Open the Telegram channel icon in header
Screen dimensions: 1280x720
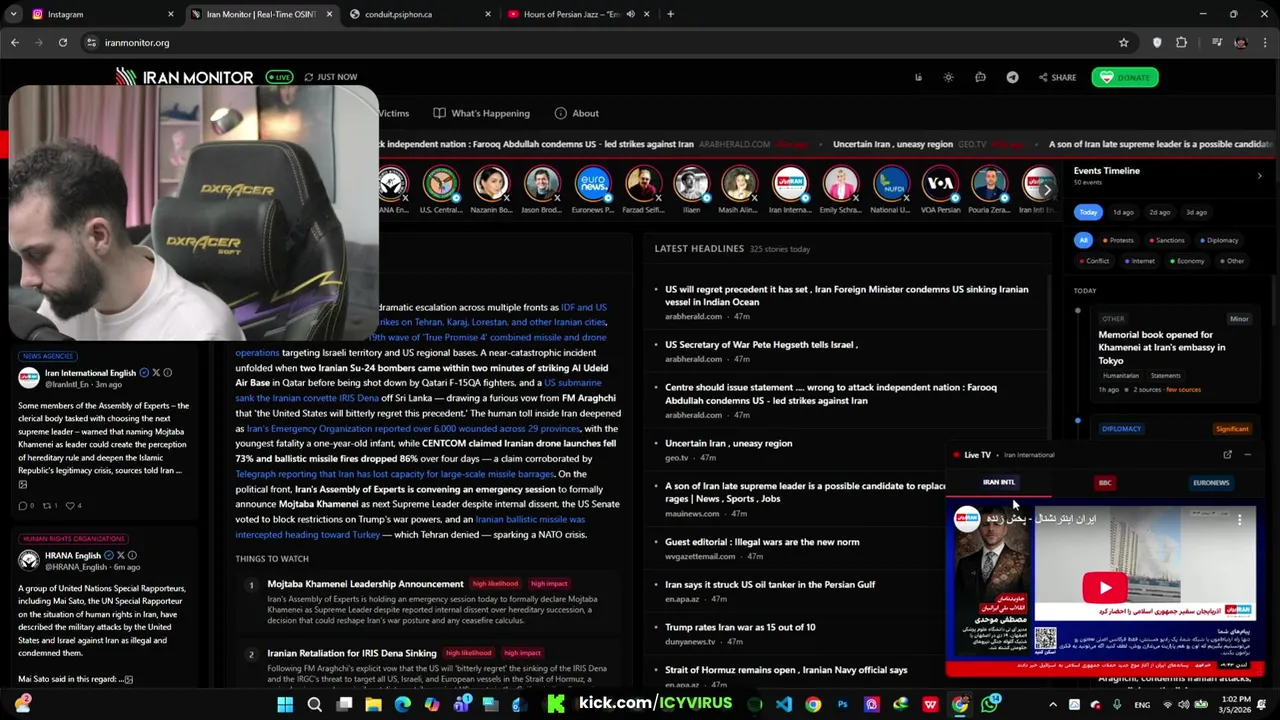click(1012, 77)
